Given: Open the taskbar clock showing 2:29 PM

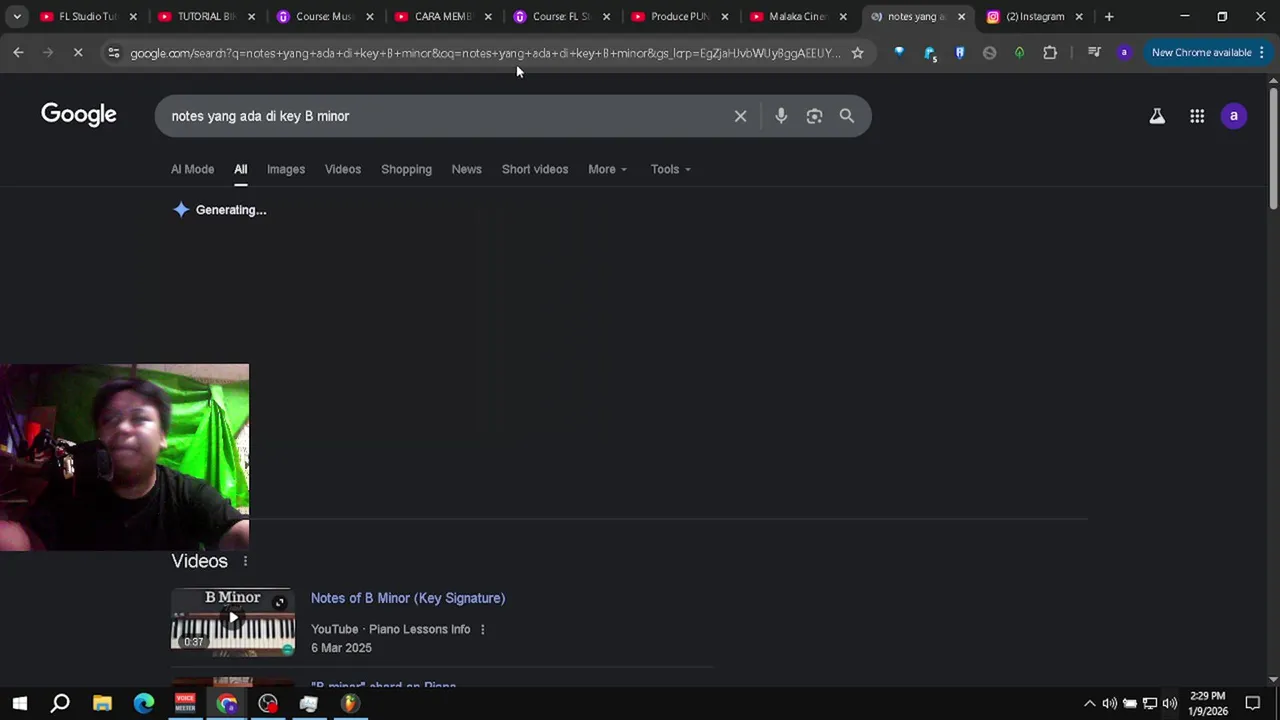Looking at the screenshot, I should pos(1208,703).
